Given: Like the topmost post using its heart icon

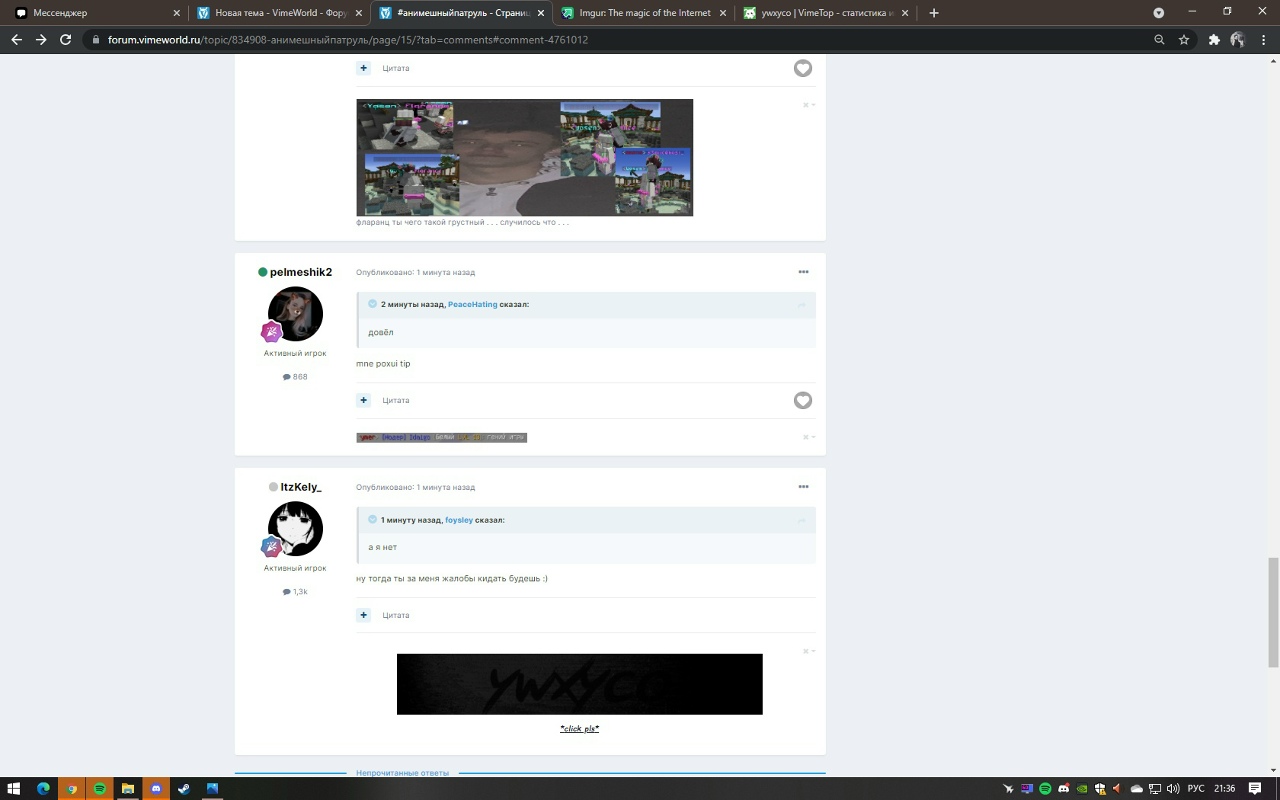Looking at the screenshot, I should [803, 68].
